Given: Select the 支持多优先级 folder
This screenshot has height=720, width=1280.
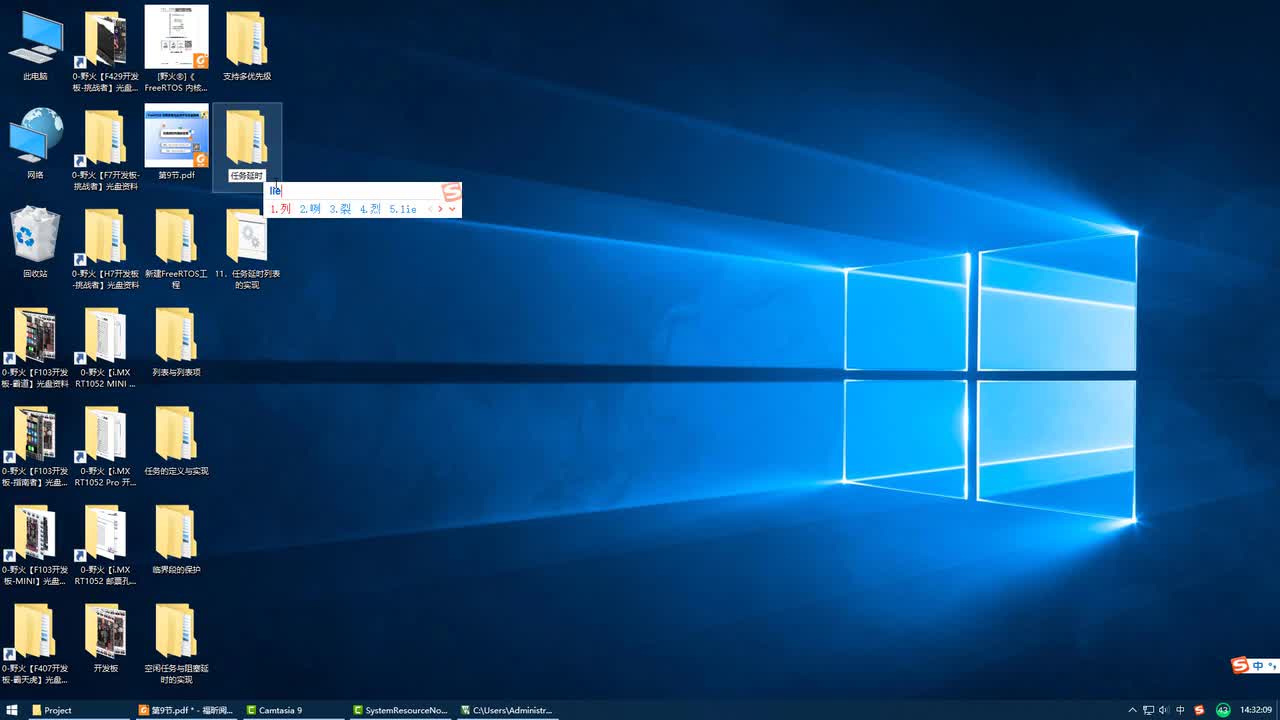Looking at the screenshot, I should point(246,46).
